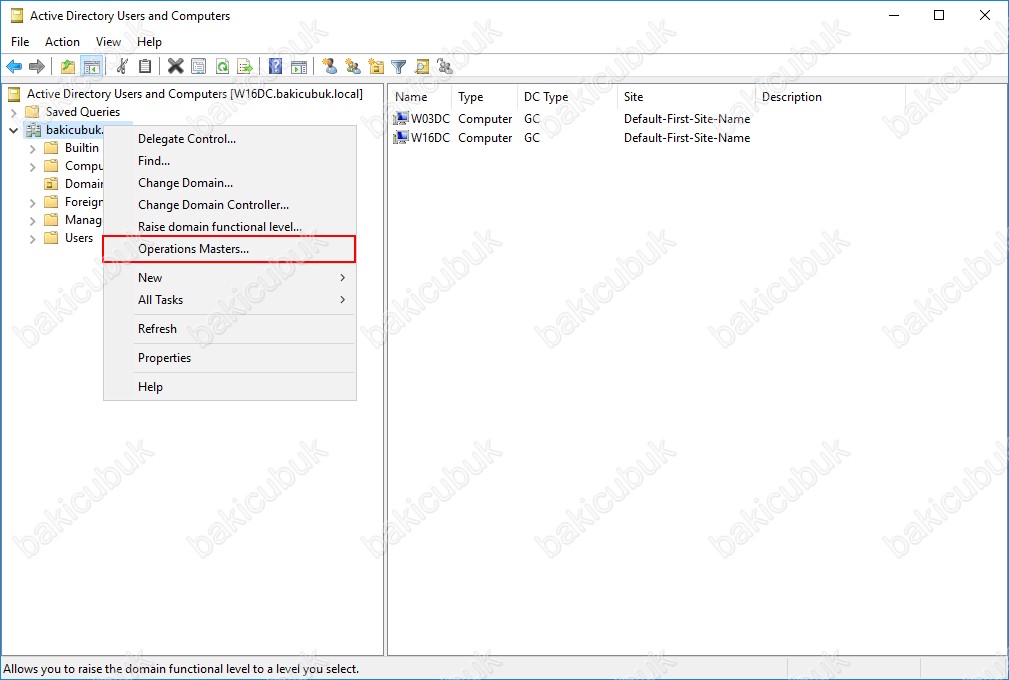Open the View menu
The width and height of the screenshot is (1009, 680).
pos(108,42)
